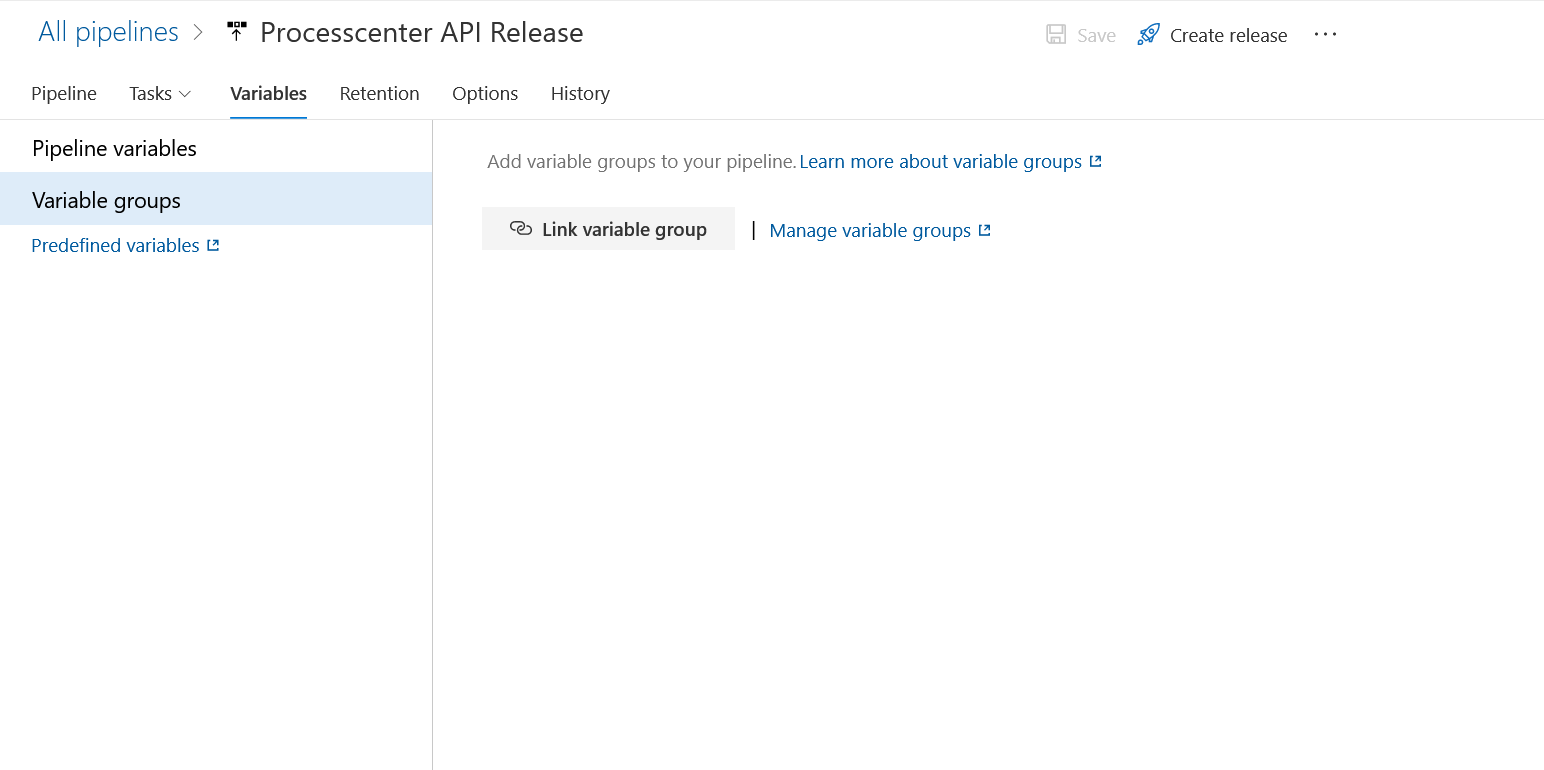
Task: Click the release pipeline icon beside the title
Action: click(x=236, y=32)
